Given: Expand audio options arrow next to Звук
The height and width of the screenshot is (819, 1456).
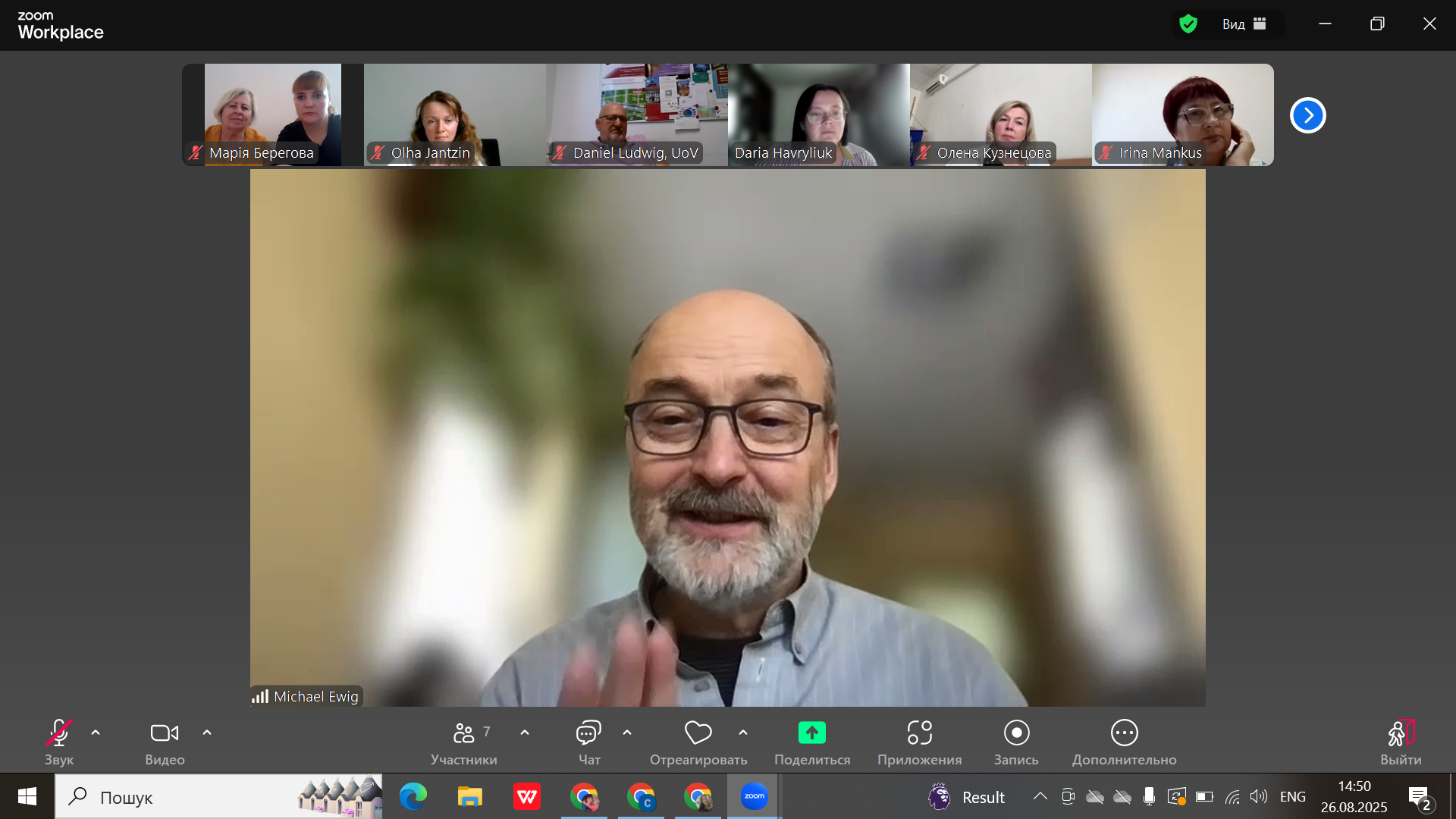Looking at the screenshot, I should [x=96, y=733].
